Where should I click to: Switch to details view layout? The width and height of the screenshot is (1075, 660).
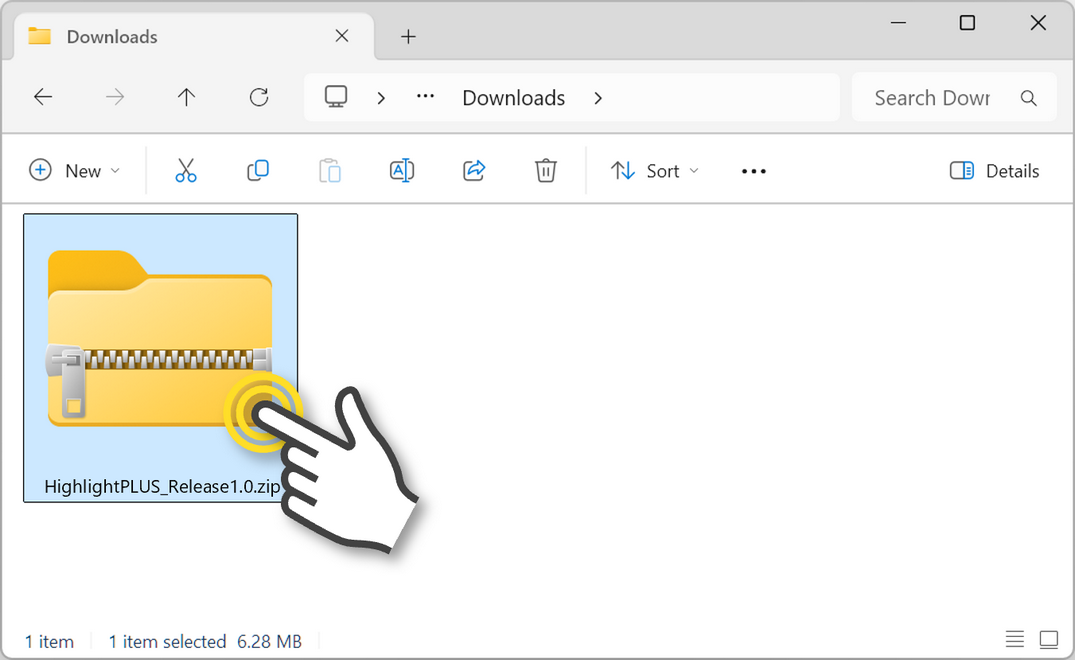click(x=1014, y=639)
